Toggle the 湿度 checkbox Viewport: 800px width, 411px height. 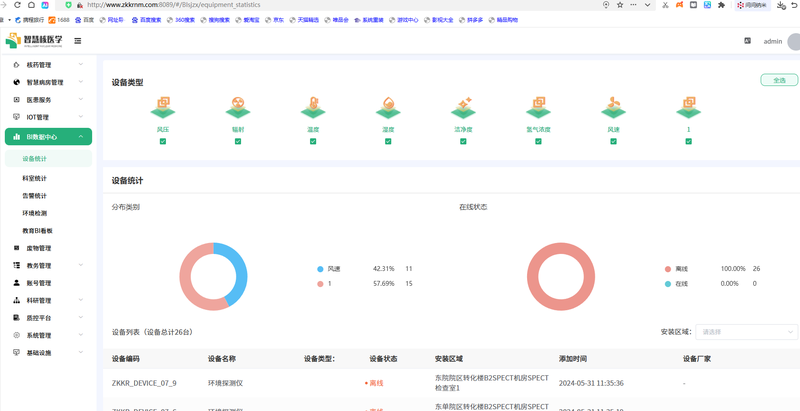pos(388,141)
